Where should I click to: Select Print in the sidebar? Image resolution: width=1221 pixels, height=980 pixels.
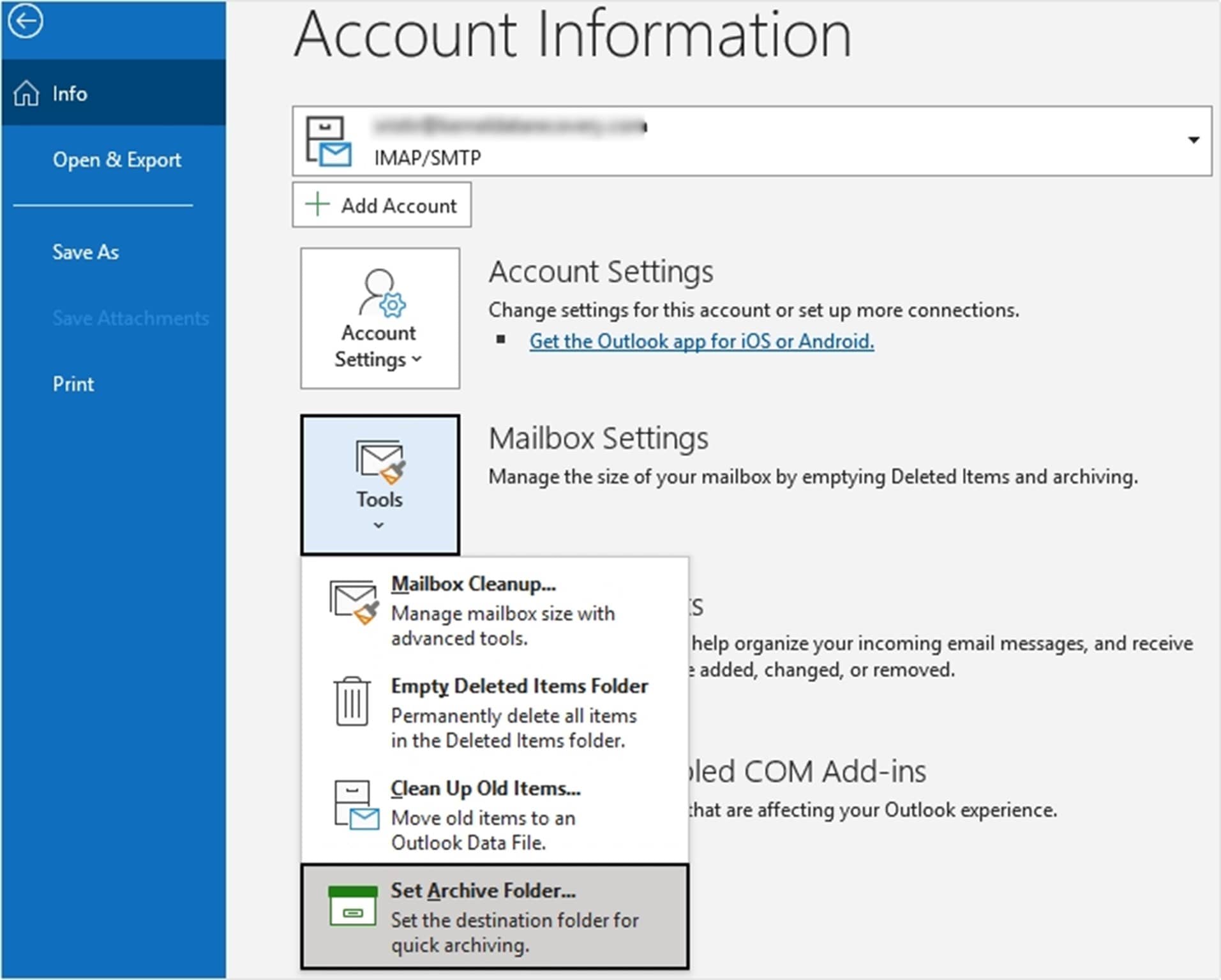pos(73,384)
